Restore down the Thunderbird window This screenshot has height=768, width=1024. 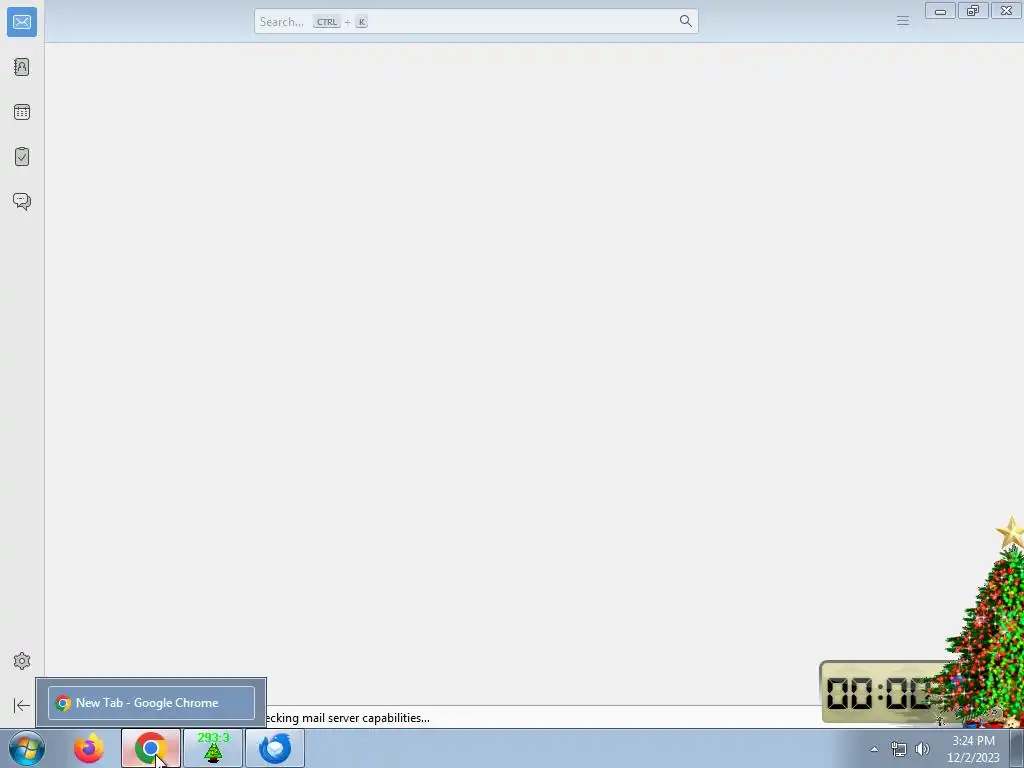[973, 11]
